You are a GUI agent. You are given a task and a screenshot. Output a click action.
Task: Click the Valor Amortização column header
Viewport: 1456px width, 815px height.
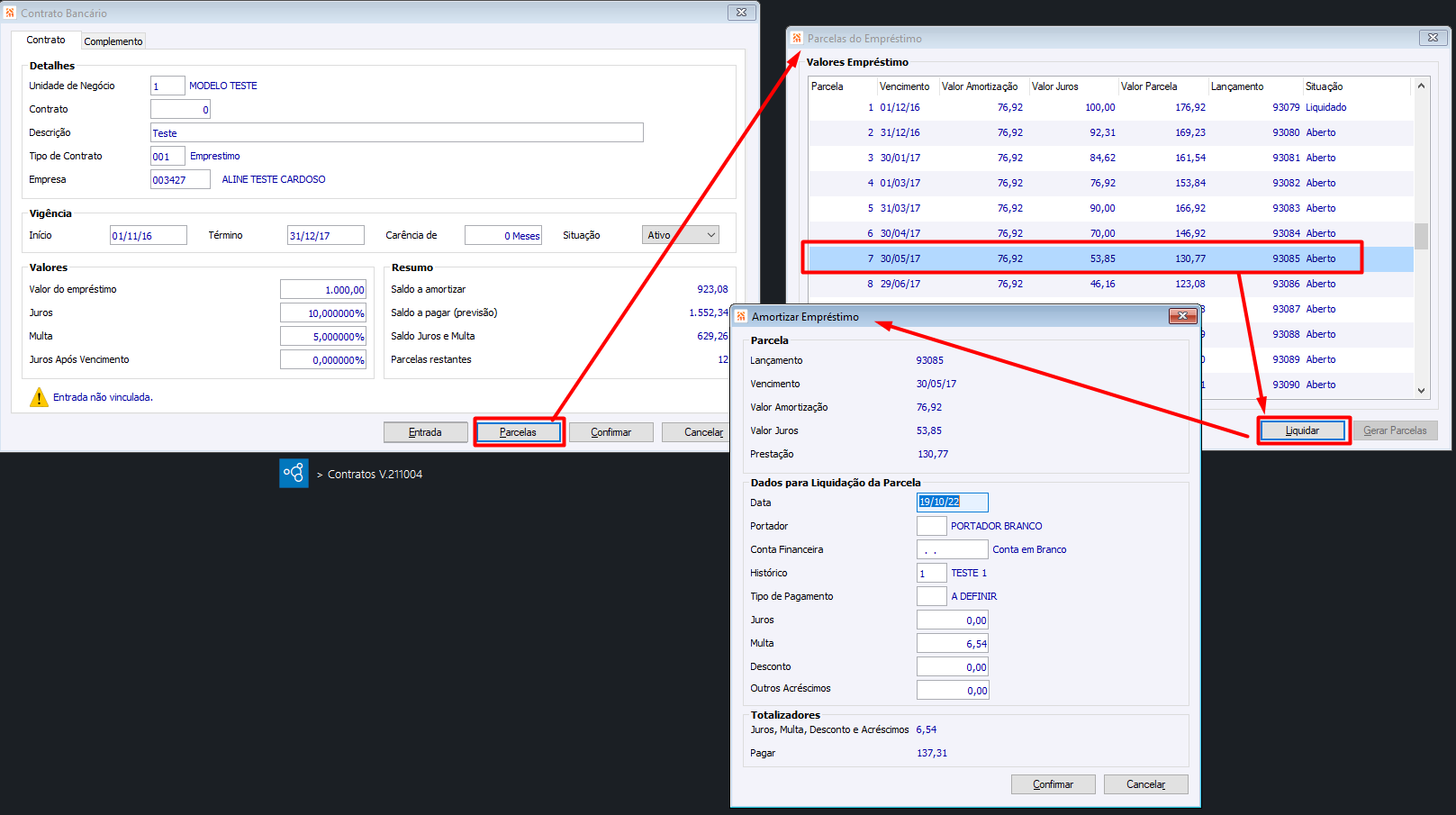tap(984, 86)
